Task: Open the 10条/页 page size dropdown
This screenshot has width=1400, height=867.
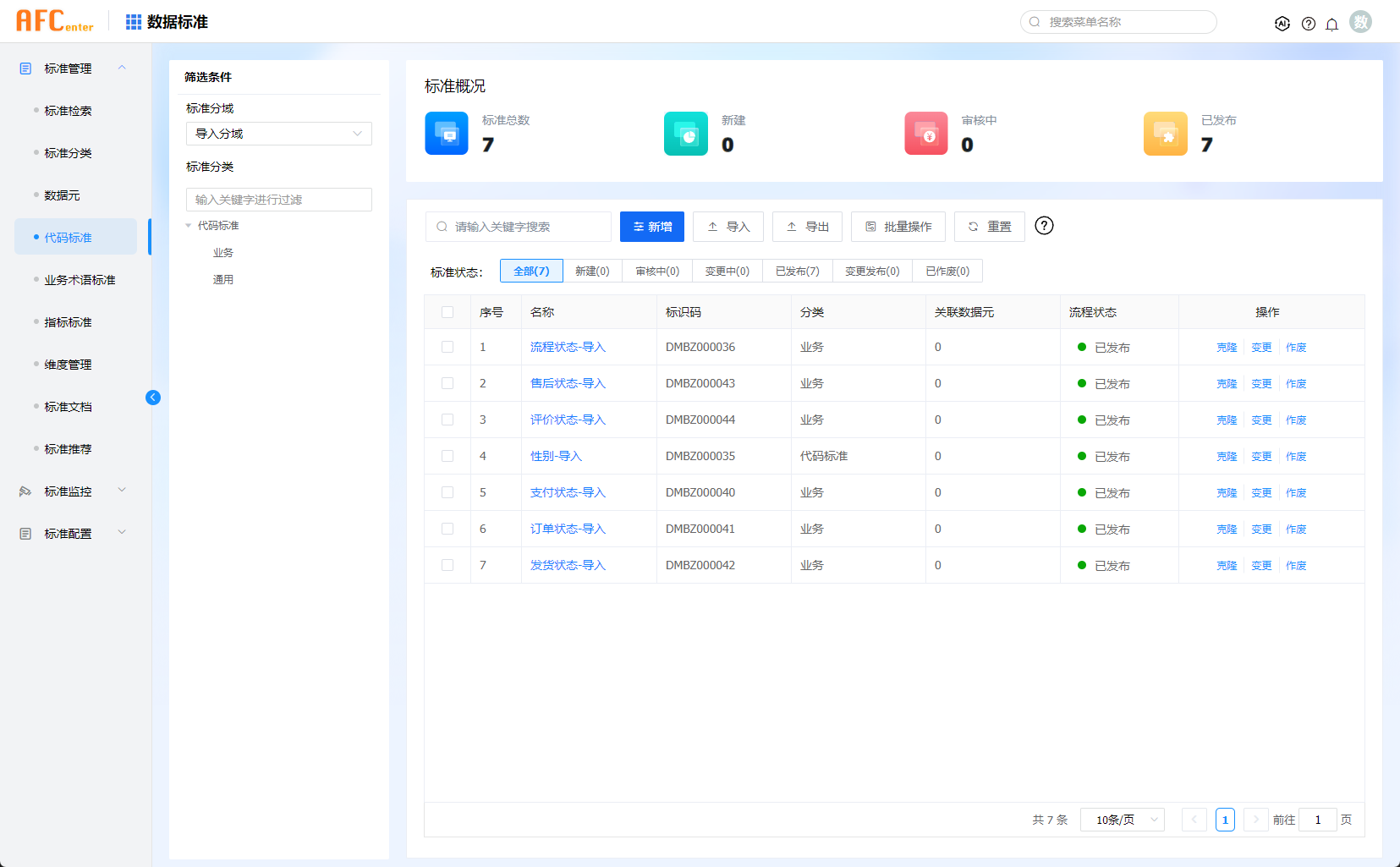Action: point(1122,820)
